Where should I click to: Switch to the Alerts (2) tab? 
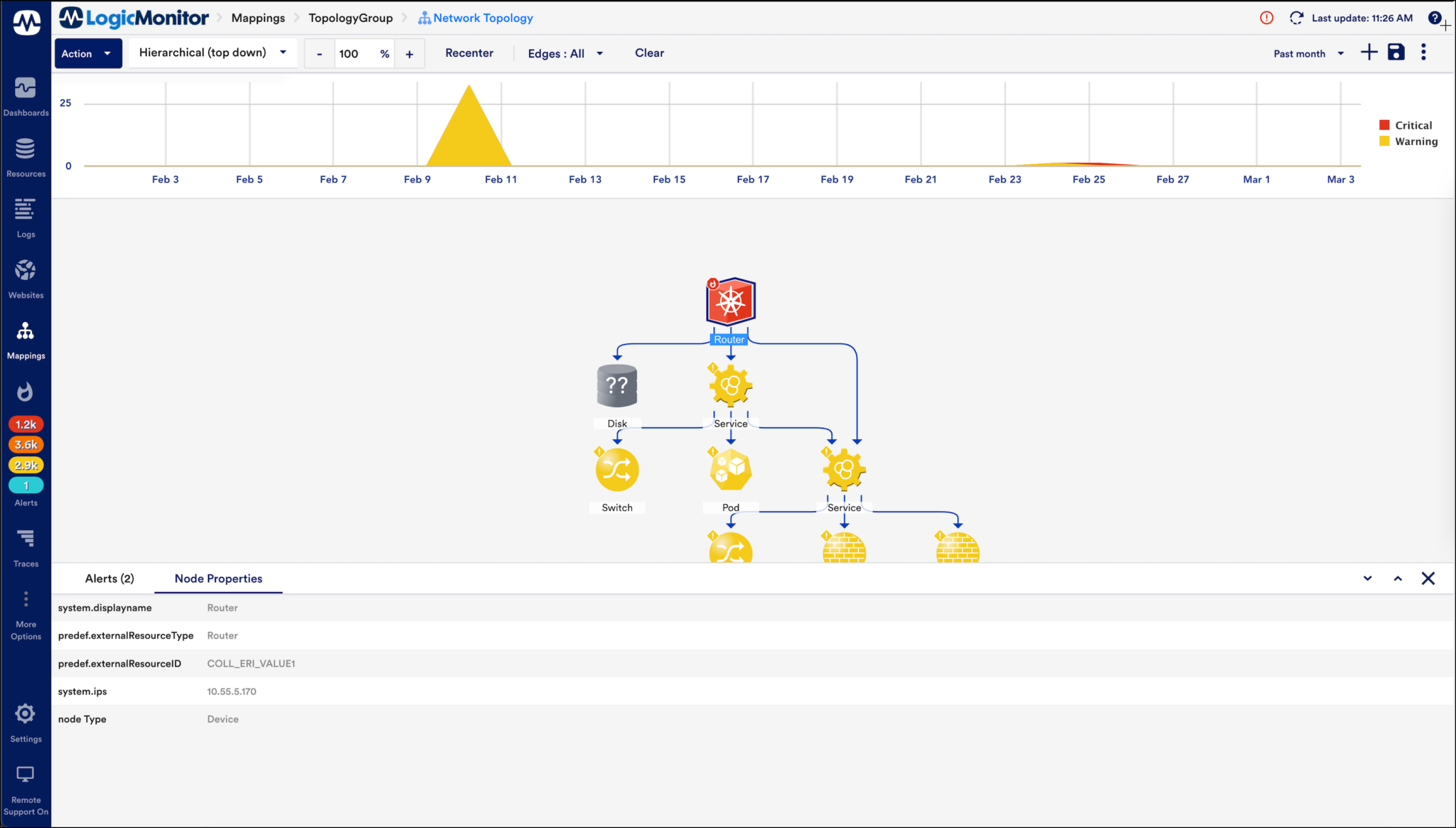109,579
